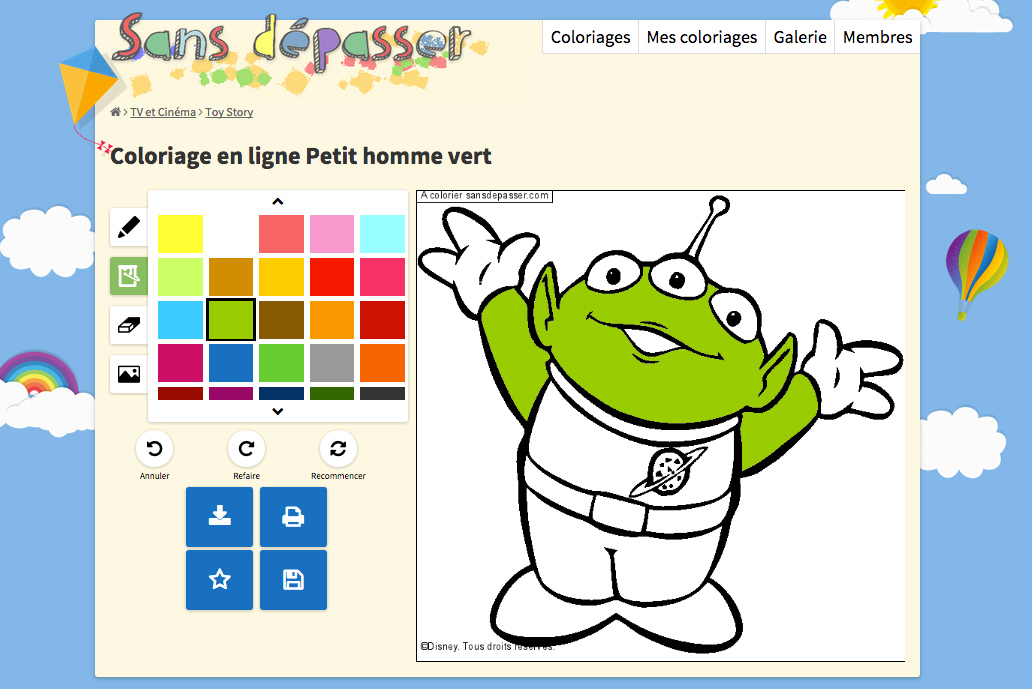
Task: Pick the salmon red swatch
Action: pyautogui.click(x=281, y=234)
